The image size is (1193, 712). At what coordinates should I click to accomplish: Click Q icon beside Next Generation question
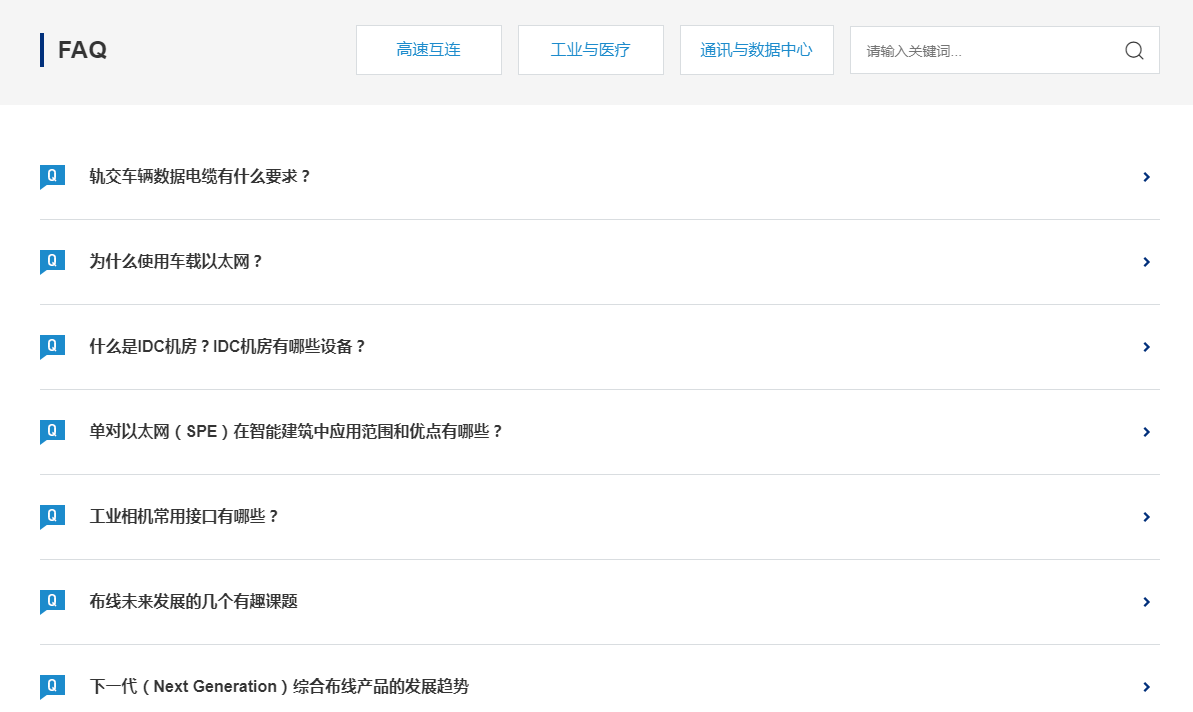pos(52,686)
